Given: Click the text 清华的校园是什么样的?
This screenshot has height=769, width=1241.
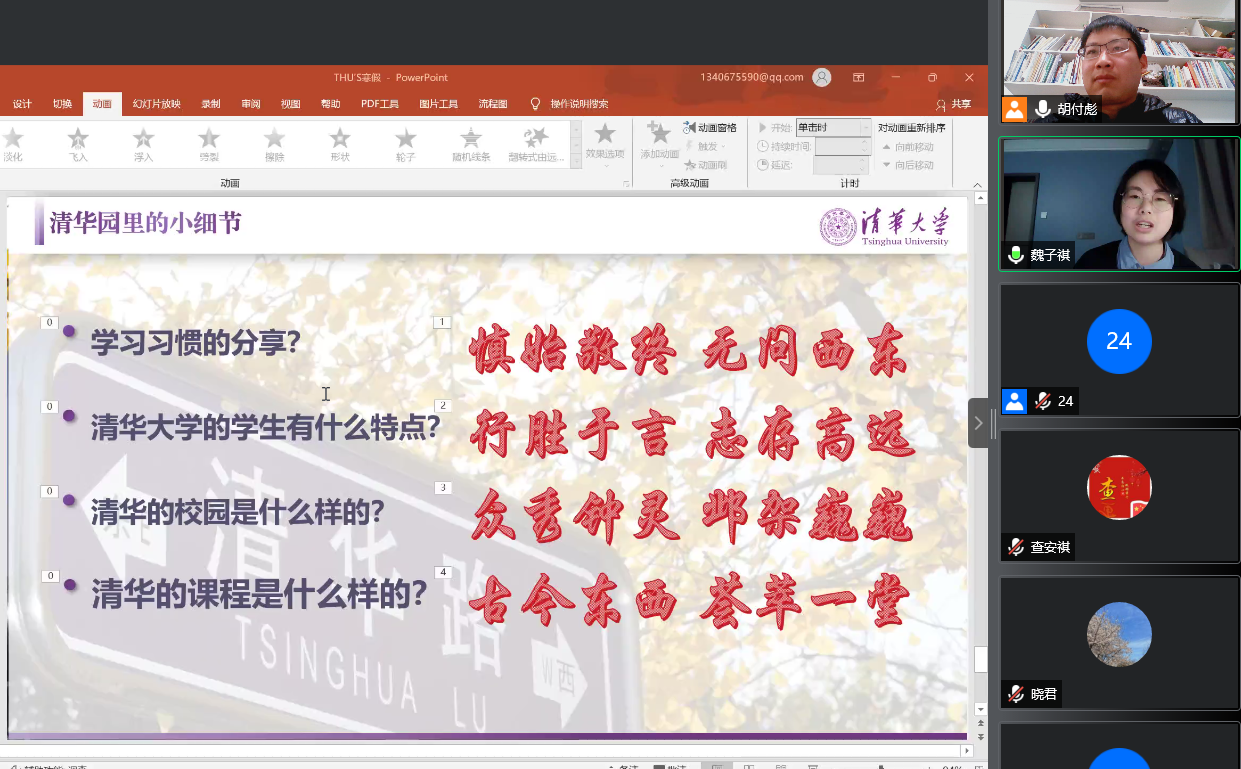Looking at the screenshot, I should [238, 513].
